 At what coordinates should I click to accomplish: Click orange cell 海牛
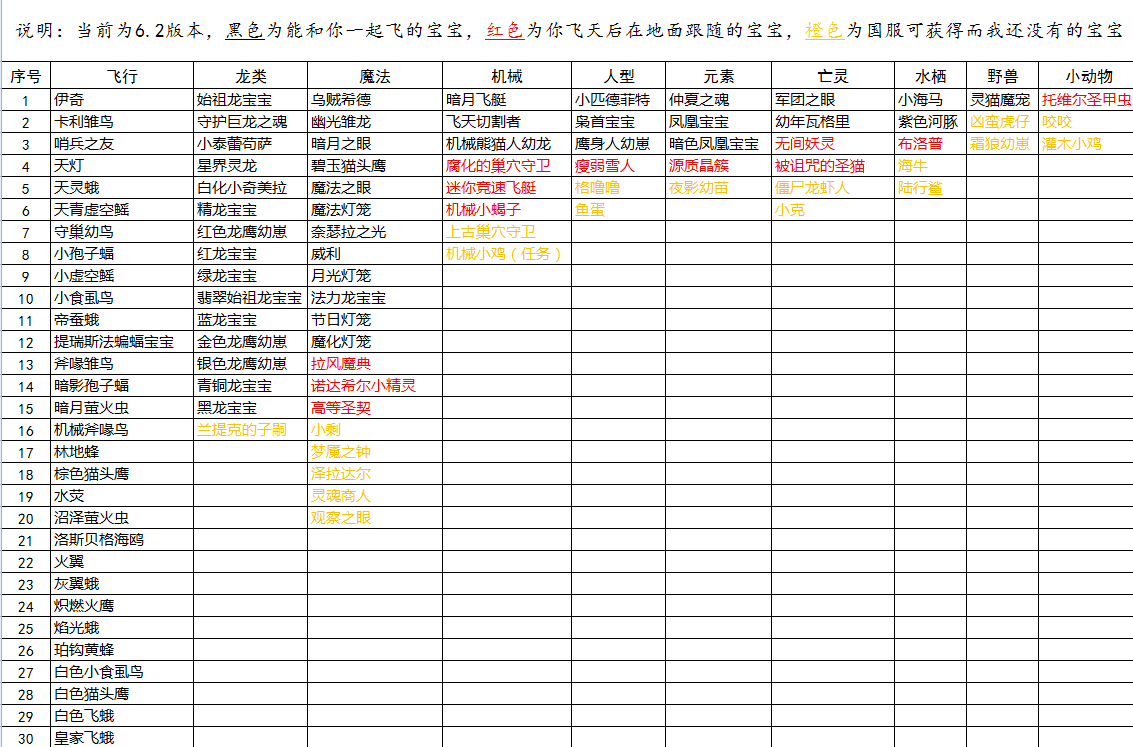tap(931, 165)
